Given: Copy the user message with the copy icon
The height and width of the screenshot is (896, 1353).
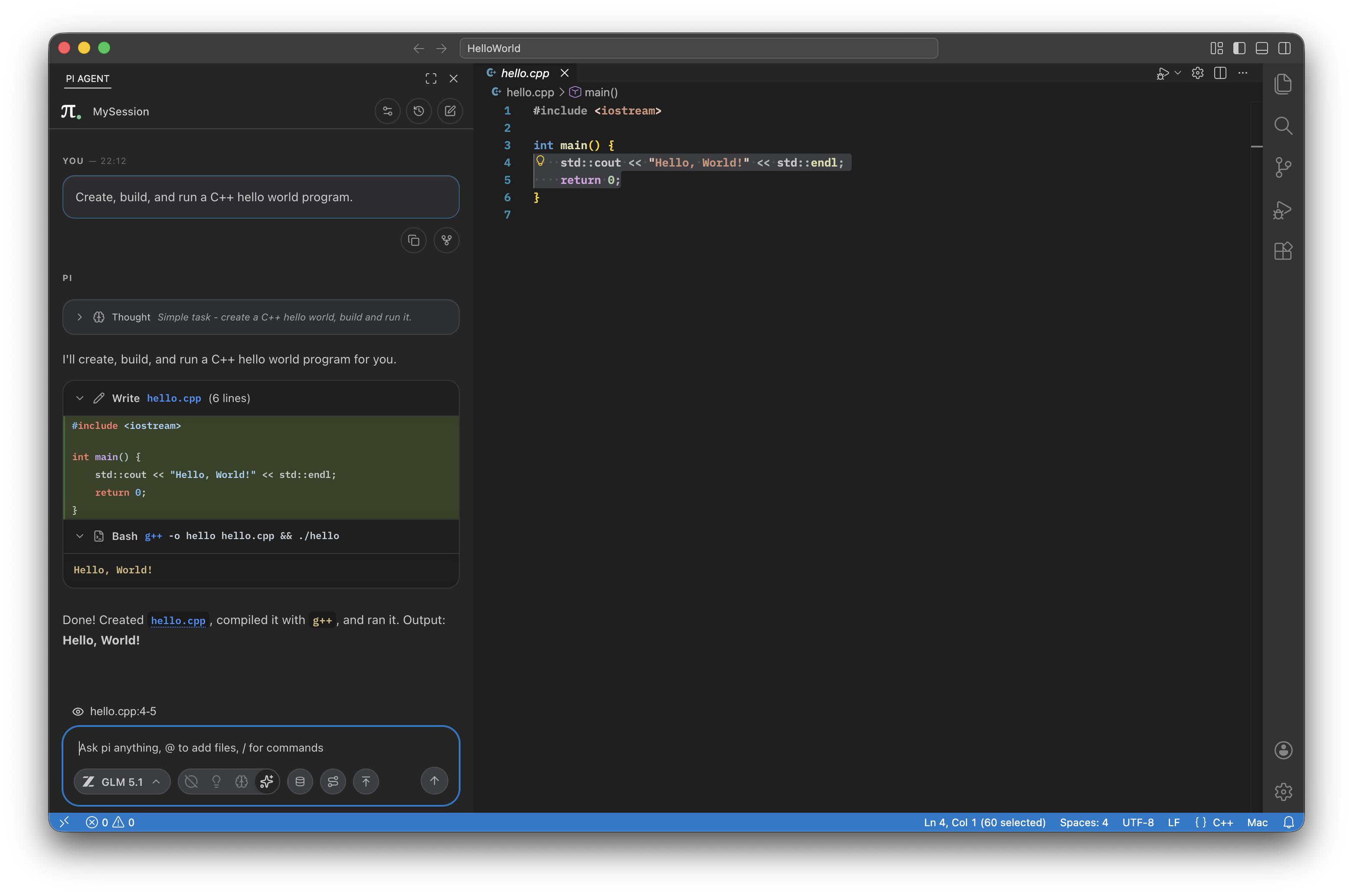Looking at the screenshot, I should [414, 240].
